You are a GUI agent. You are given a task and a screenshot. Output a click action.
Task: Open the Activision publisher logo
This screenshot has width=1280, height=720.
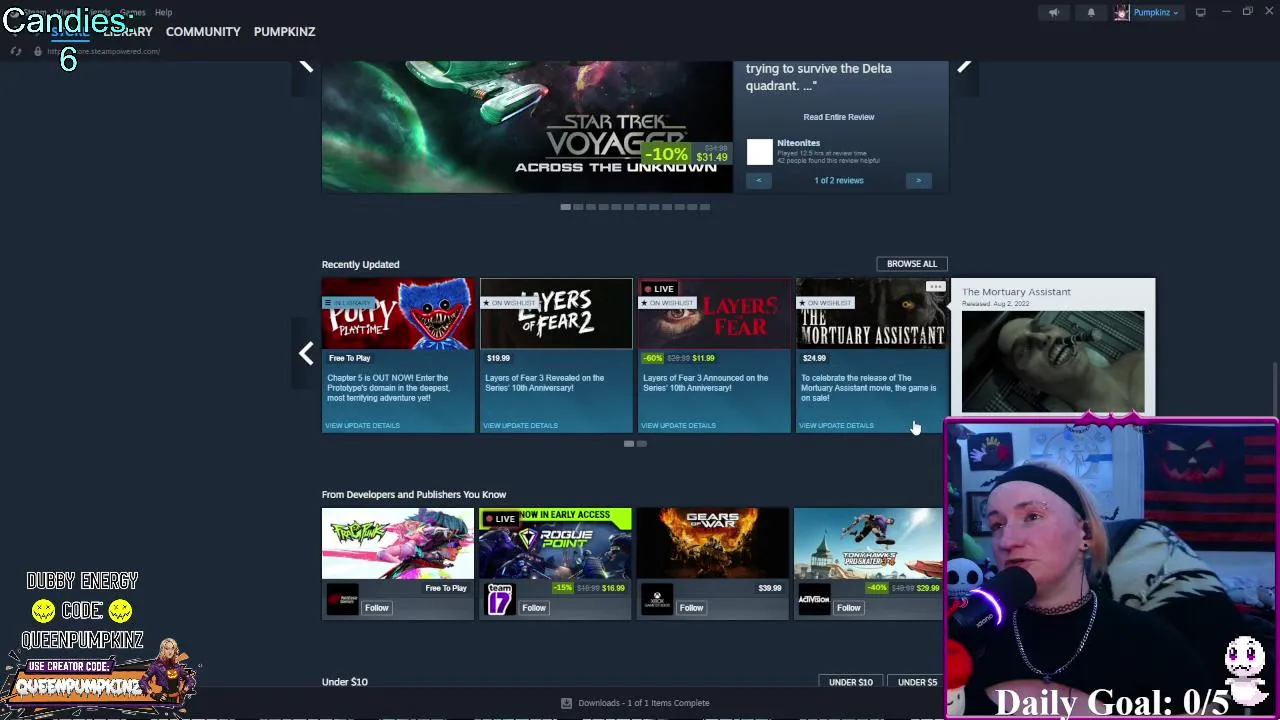pos(814,599)
